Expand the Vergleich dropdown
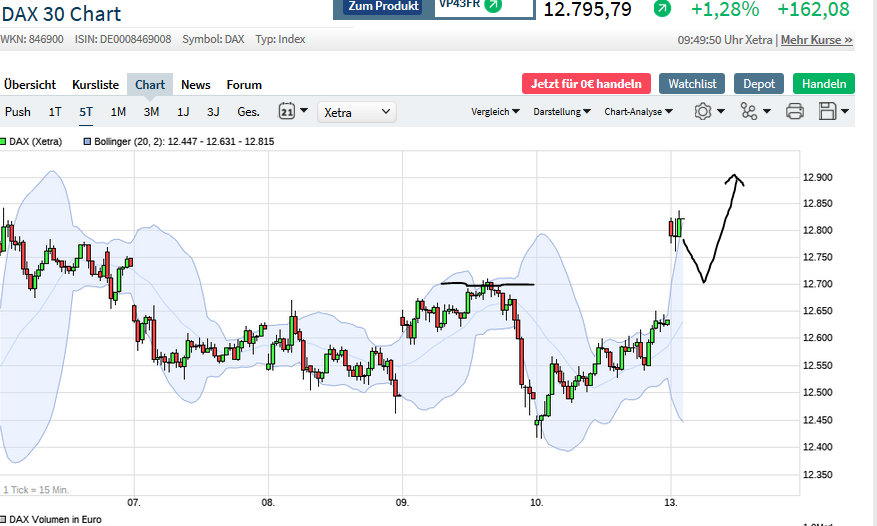Image resolution: width=877 pixels, height=526 pixels. [x=495, y=112]
